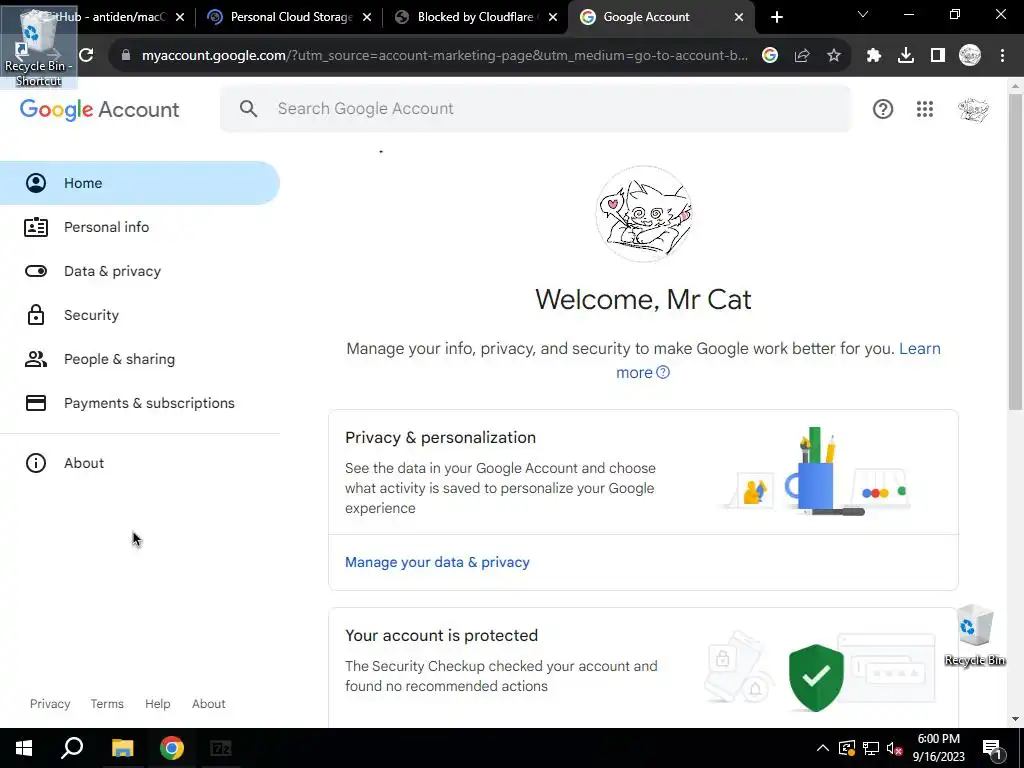1024x768 pixels.
Task: Click the green shield checkmark illustration
Action: (x=816, y=677)
